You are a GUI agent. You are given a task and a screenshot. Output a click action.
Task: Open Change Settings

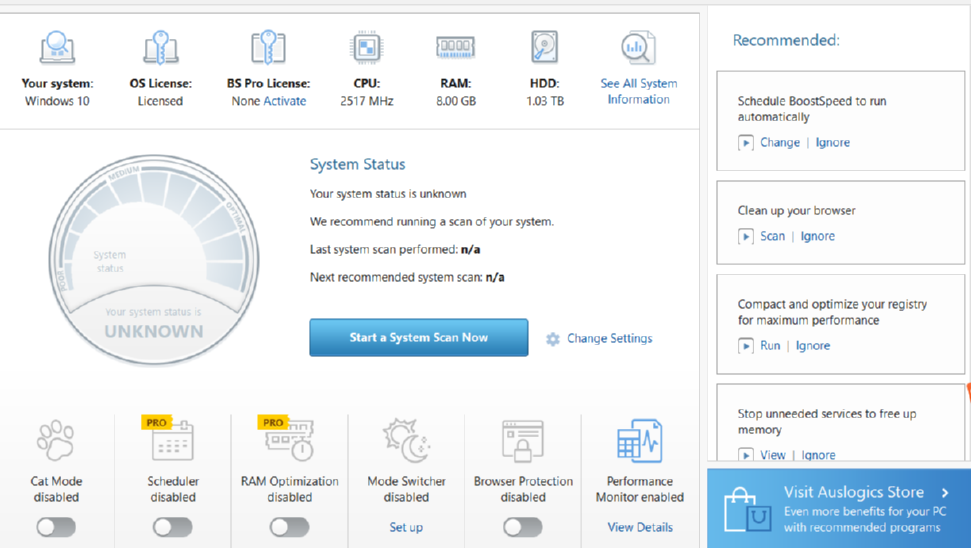coord(609,338)
